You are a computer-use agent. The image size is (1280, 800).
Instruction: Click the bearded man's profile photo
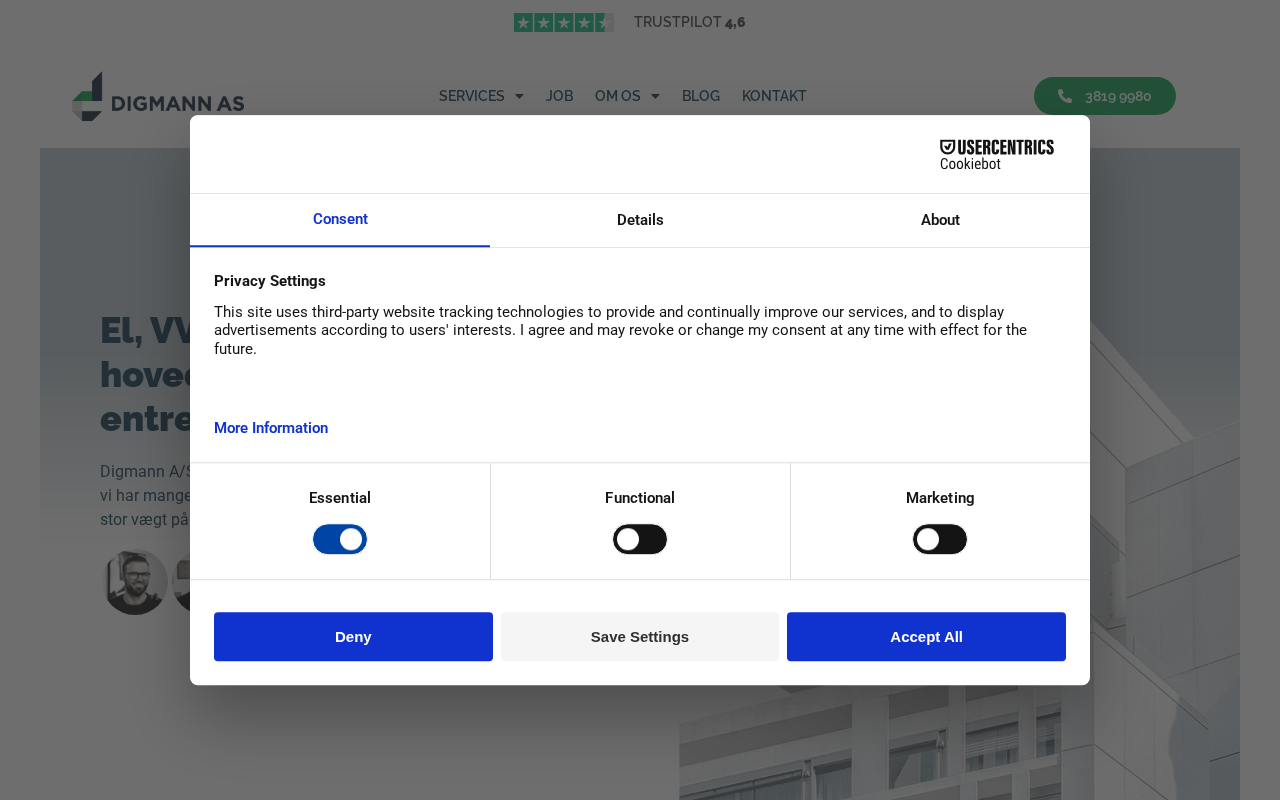tap(135, 582)
